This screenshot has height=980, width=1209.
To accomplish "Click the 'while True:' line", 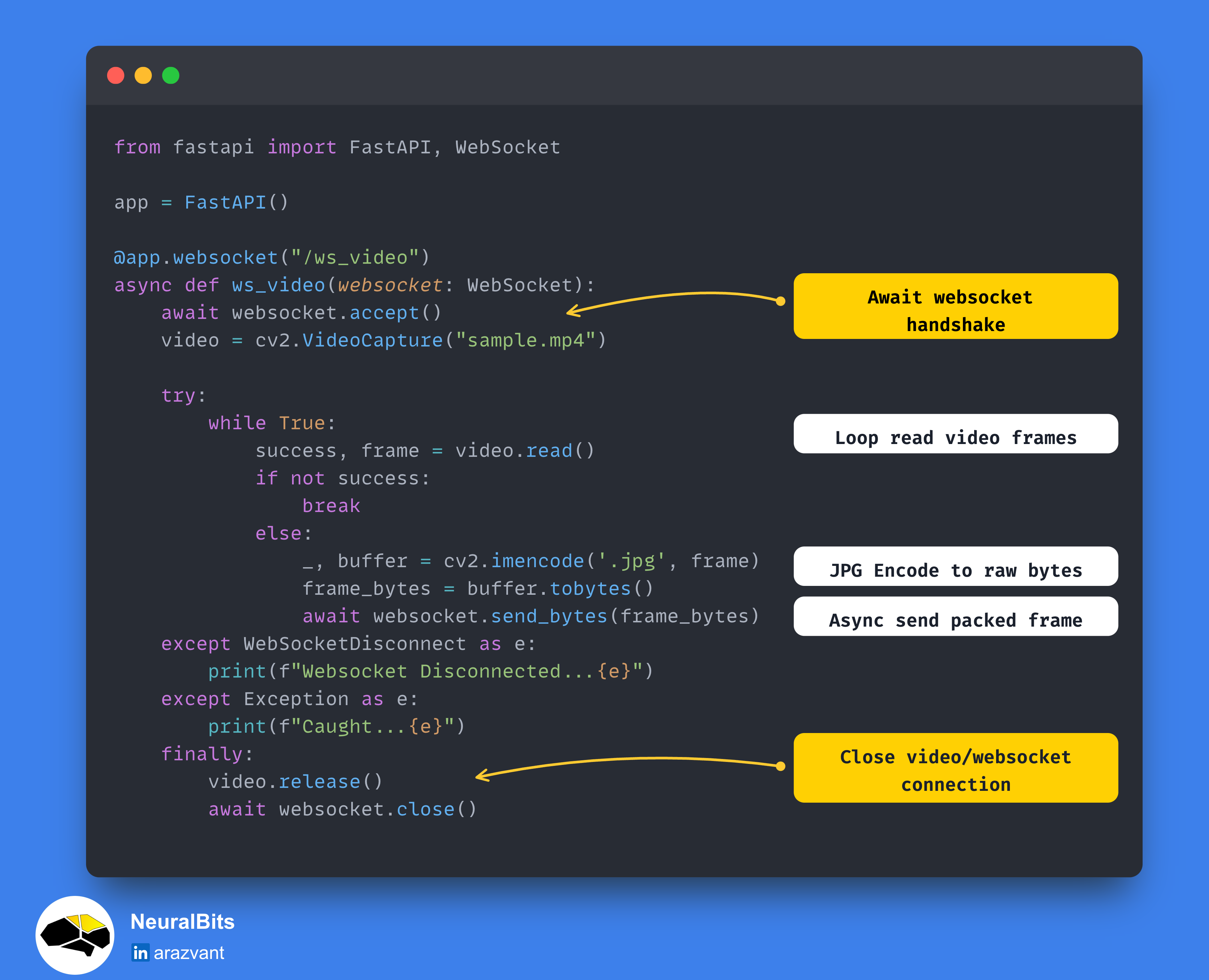I will pos(272,423).
